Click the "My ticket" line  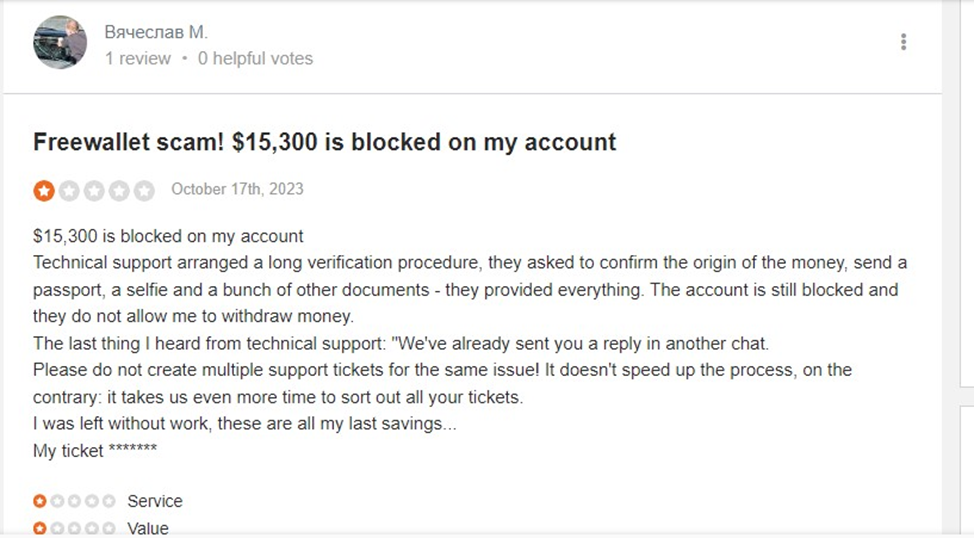pyautogui.click(x=95, y=451)
